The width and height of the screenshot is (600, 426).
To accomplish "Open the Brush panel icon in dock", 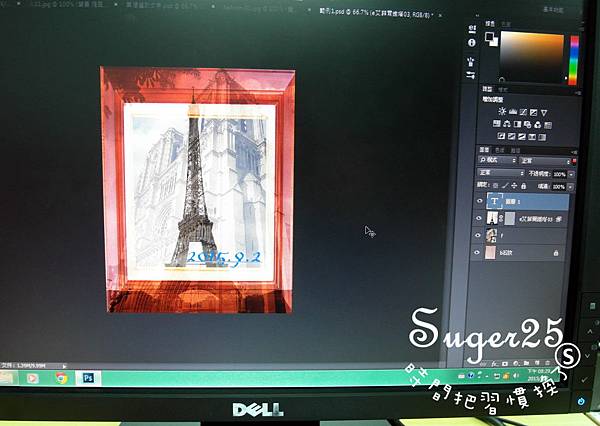I will point(471,61).
